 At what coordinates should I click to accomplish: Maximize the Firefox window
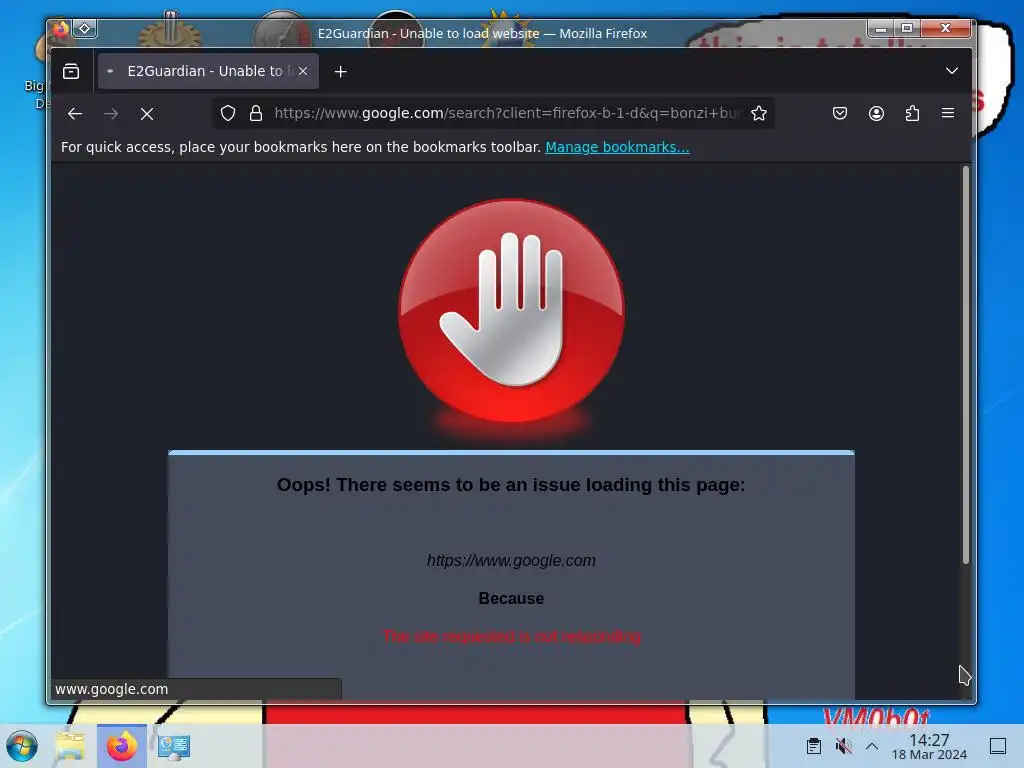(906, 28)
